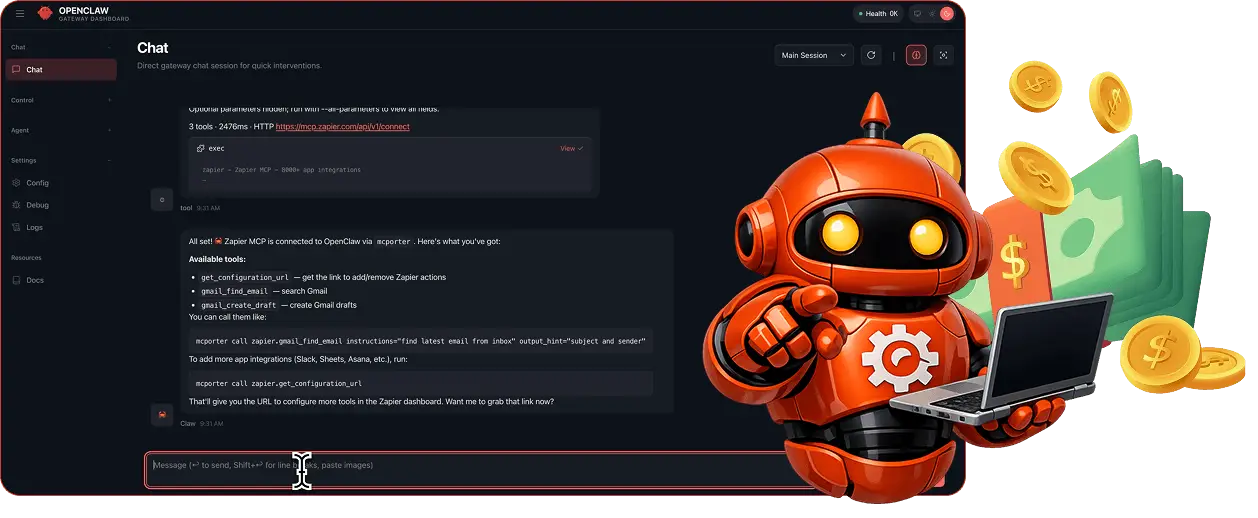Click the gmail_create_draft tool name
1258x518 pixels.
coord(238,305)
